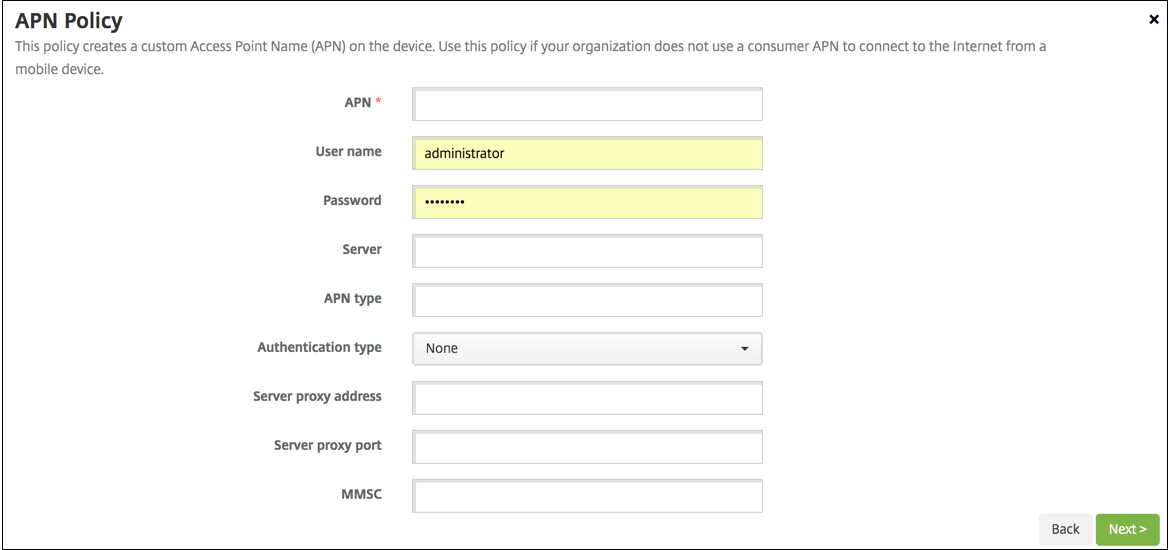Click the APN field label
This screenshot has width=1172, height=550.
click(358, 103)
